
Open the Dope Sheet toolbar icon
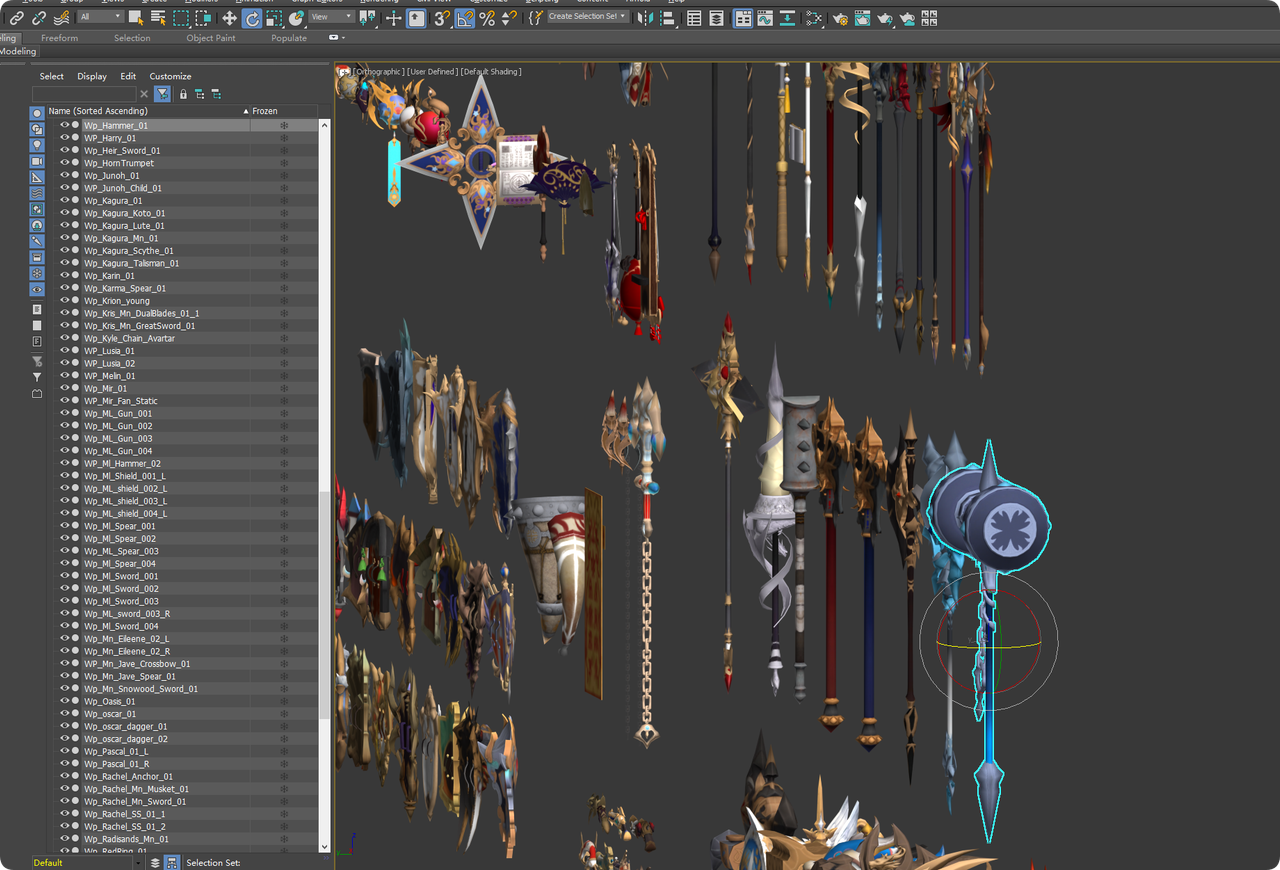pyautogui.click(x=788, y=18)
